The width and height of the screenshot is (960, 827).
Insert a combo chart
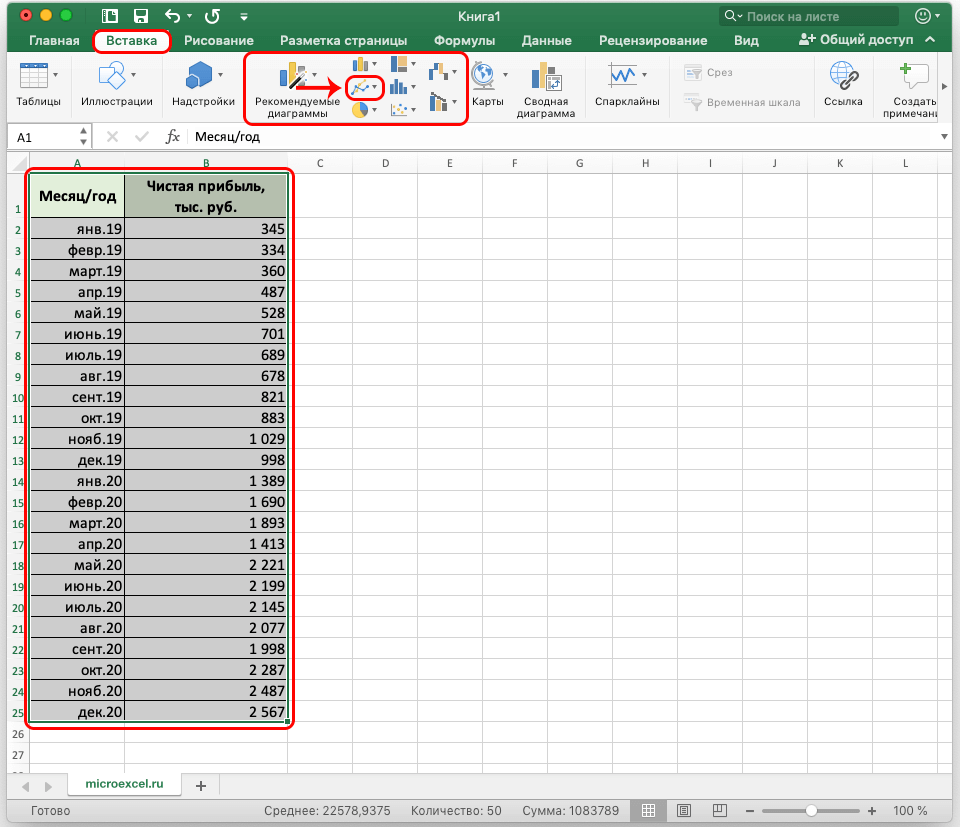[438, 101]
